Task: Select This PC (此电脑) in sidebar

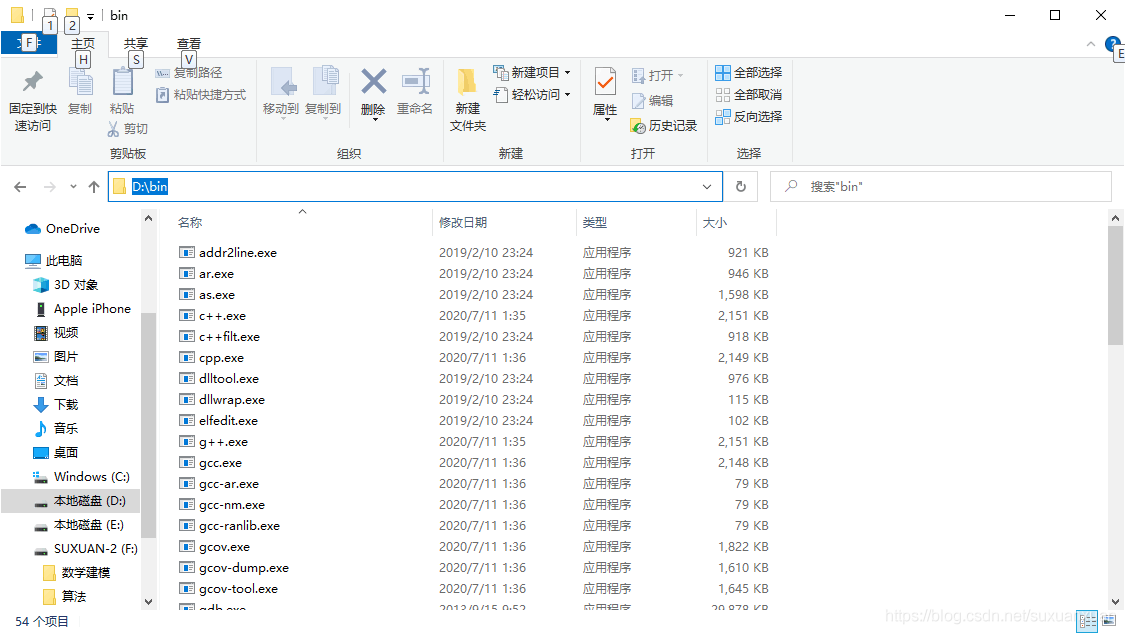Action: click(x=54, y=260)
